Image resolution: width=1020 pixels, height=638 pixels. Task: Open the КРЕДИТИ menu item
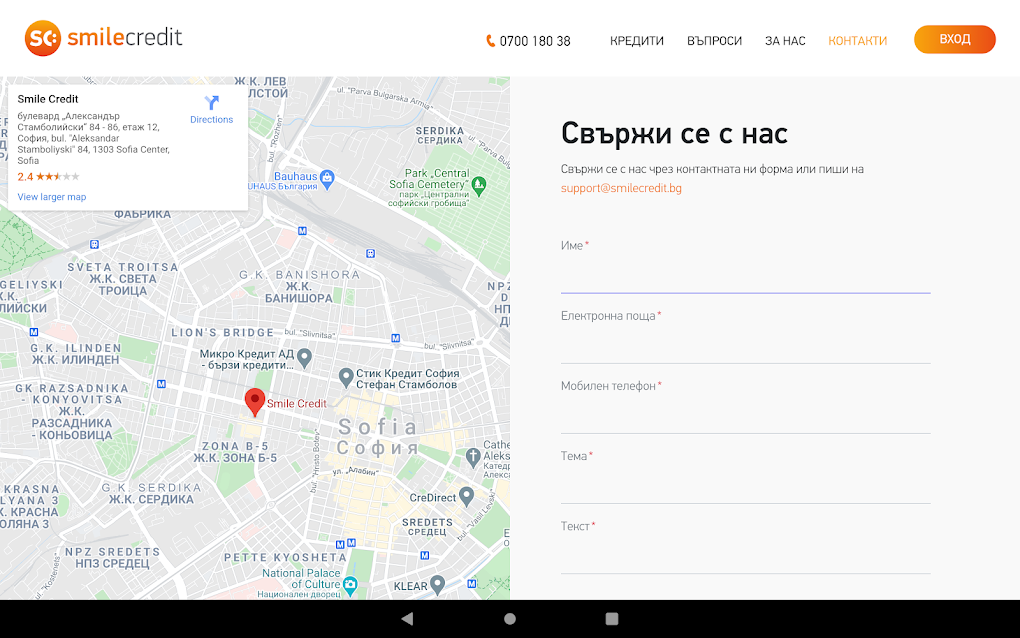pyautogui.click(x=637, y=41)
